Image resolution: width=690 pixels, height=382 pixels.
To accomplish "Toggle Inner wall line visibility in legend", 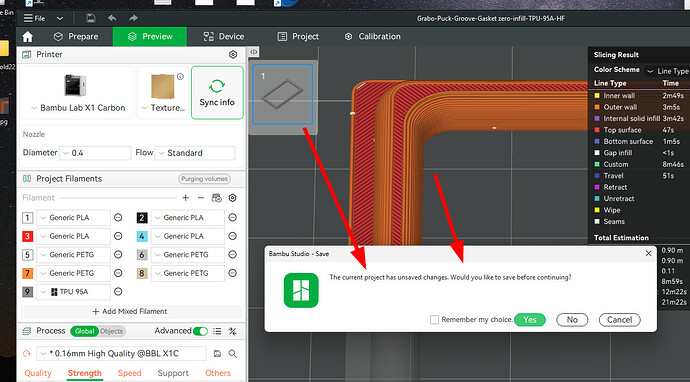I will [597, 96].
